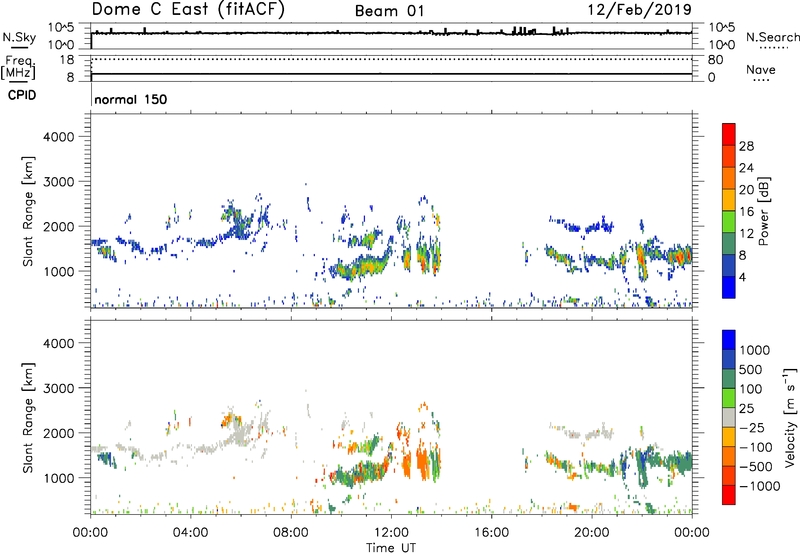The image size is (800, 554).
Task: Click the '20:00' time axis tick label
Action: coord(592,533)
